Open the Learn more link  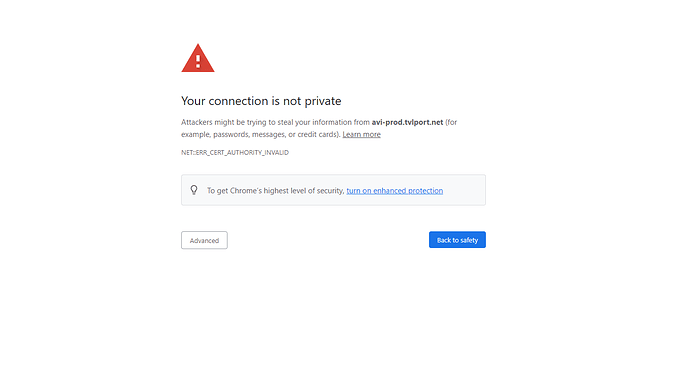click(361, 134)
